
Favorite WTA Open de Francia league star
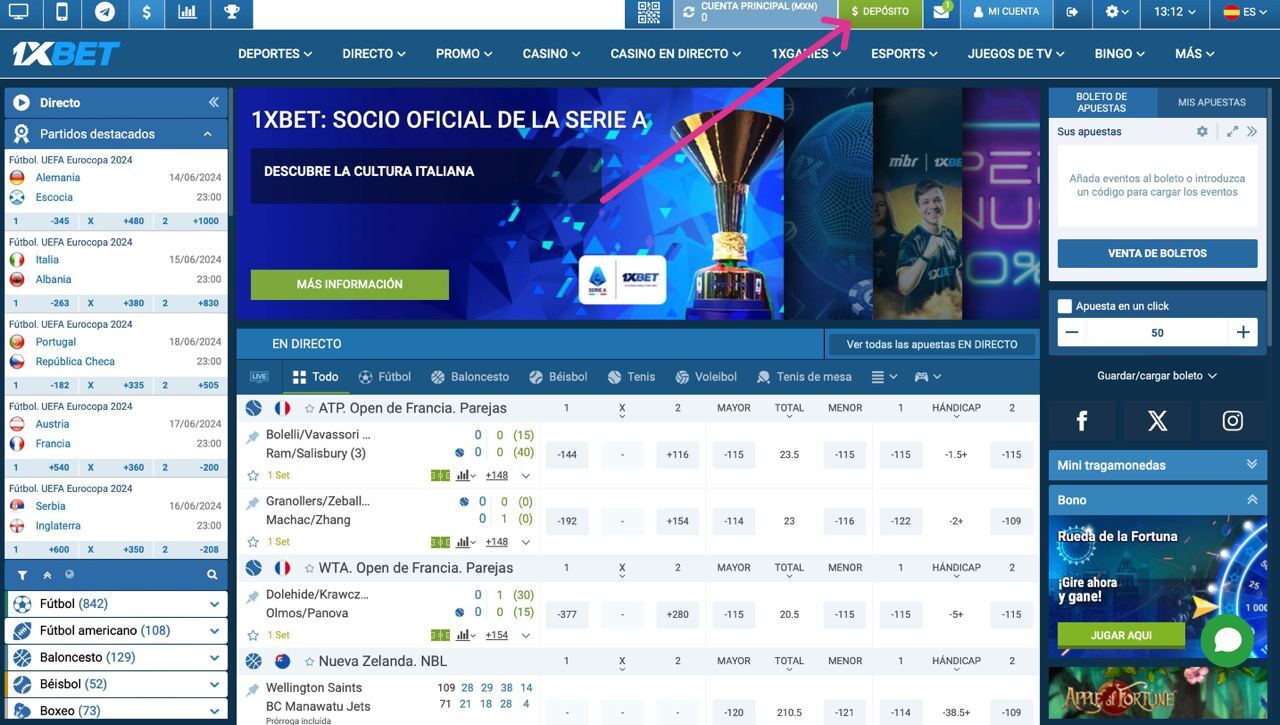point(310,568)
